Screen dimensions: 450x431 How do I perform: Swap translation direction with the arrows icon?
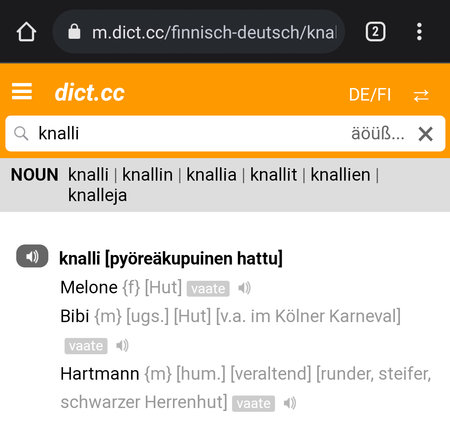tap(421, 96)
